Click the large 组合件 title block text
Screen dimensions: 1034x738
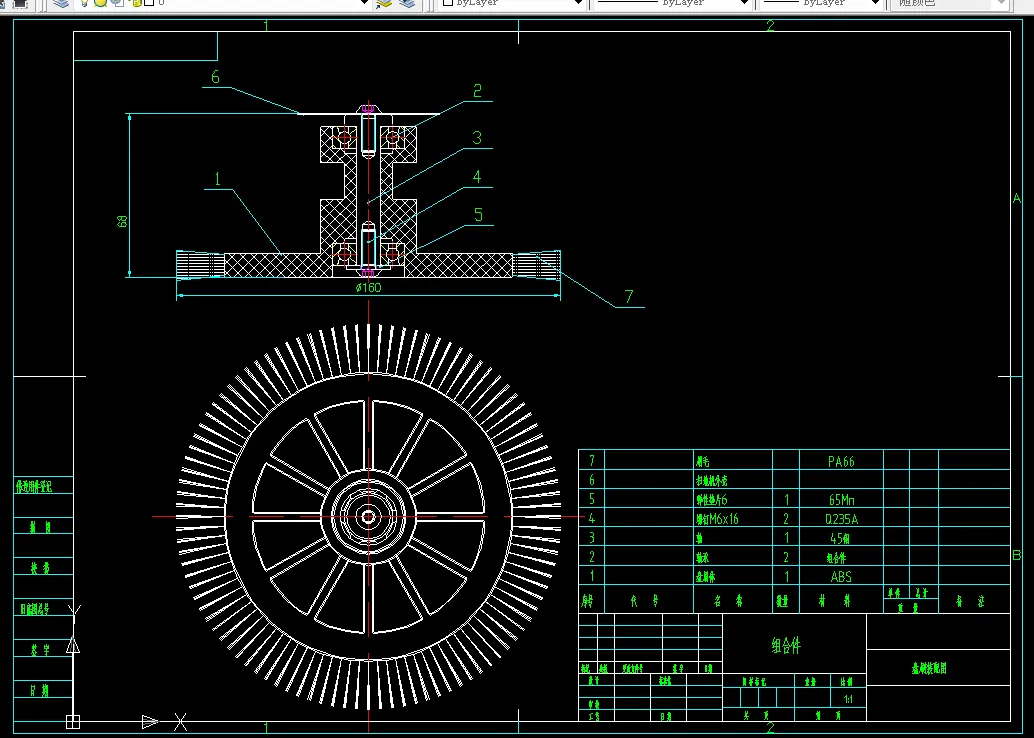pos(786,645)
